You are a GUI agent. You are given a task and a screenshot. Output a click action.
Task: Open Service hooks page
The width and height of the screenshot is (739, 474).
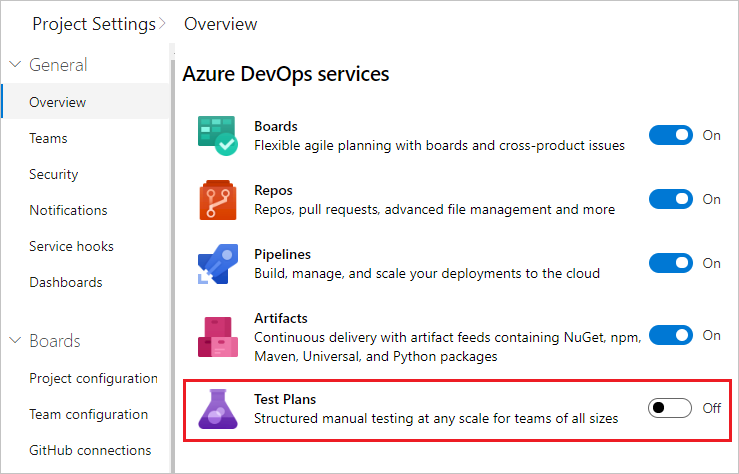71,246
